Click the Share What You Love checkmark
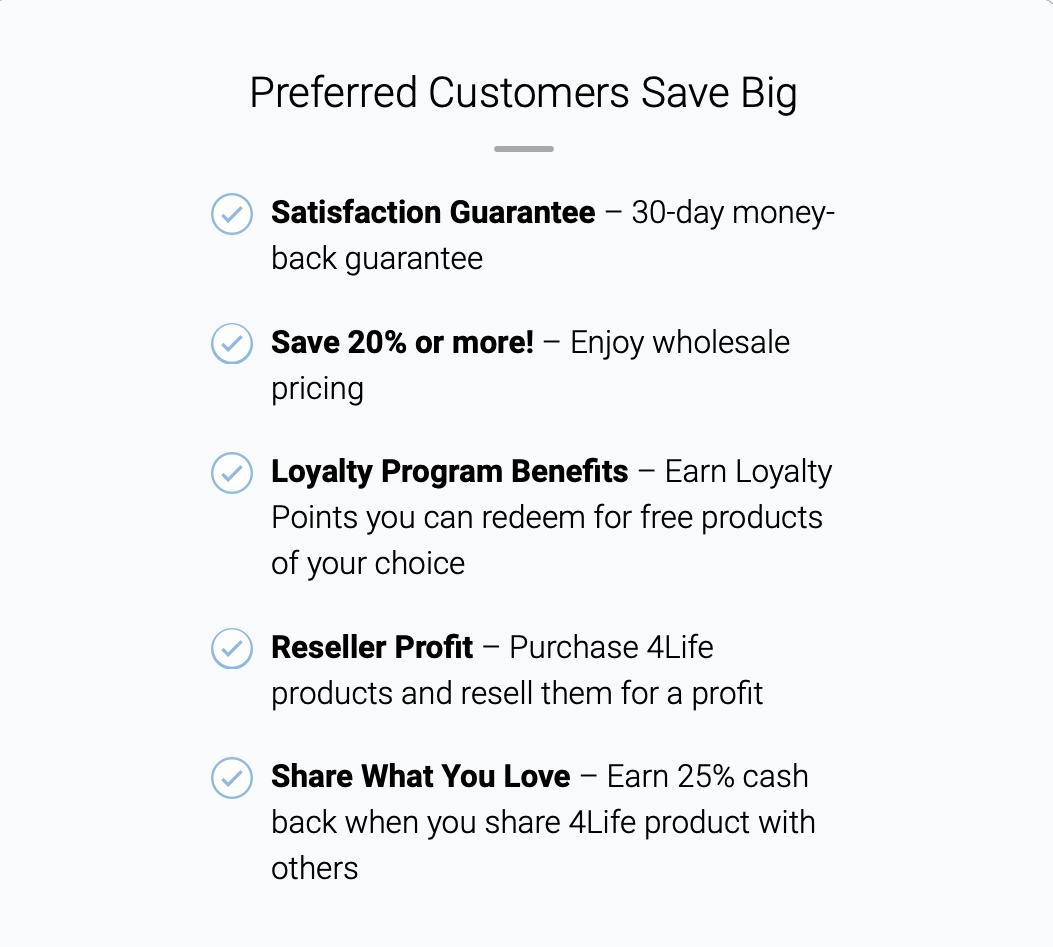 coord(232,777)
